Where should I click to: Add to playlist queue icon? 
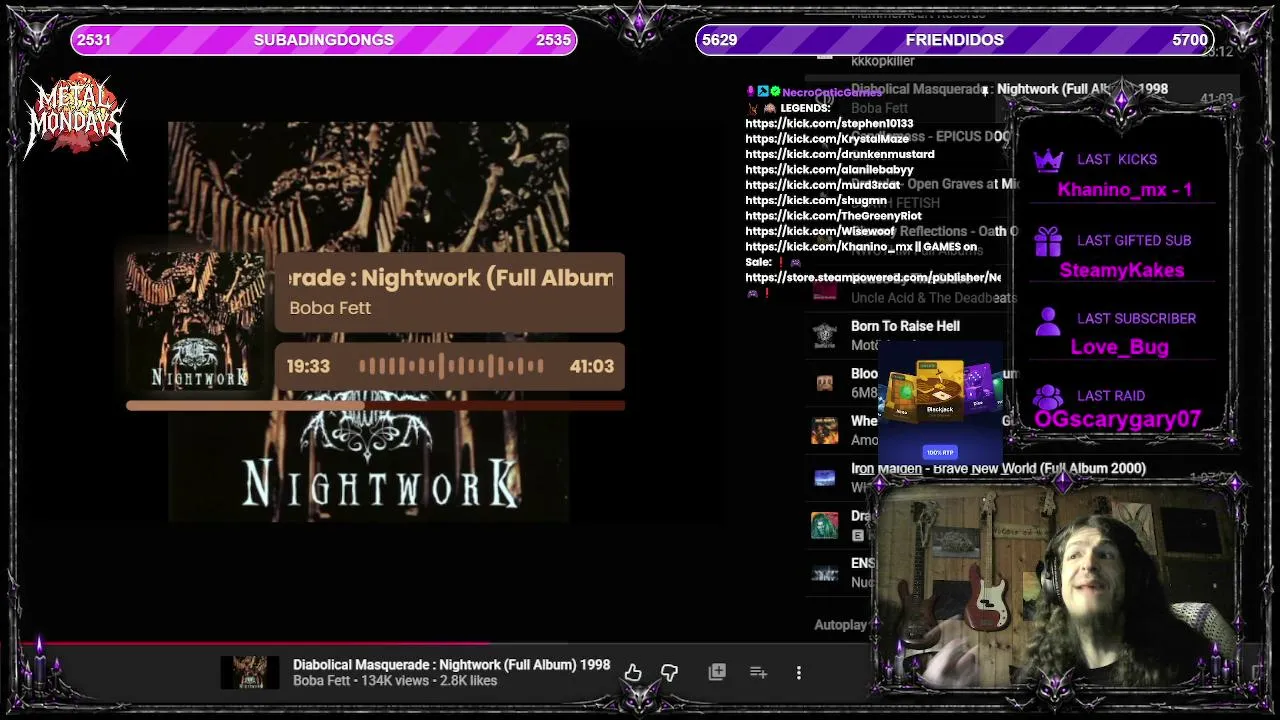coord(758,672)
